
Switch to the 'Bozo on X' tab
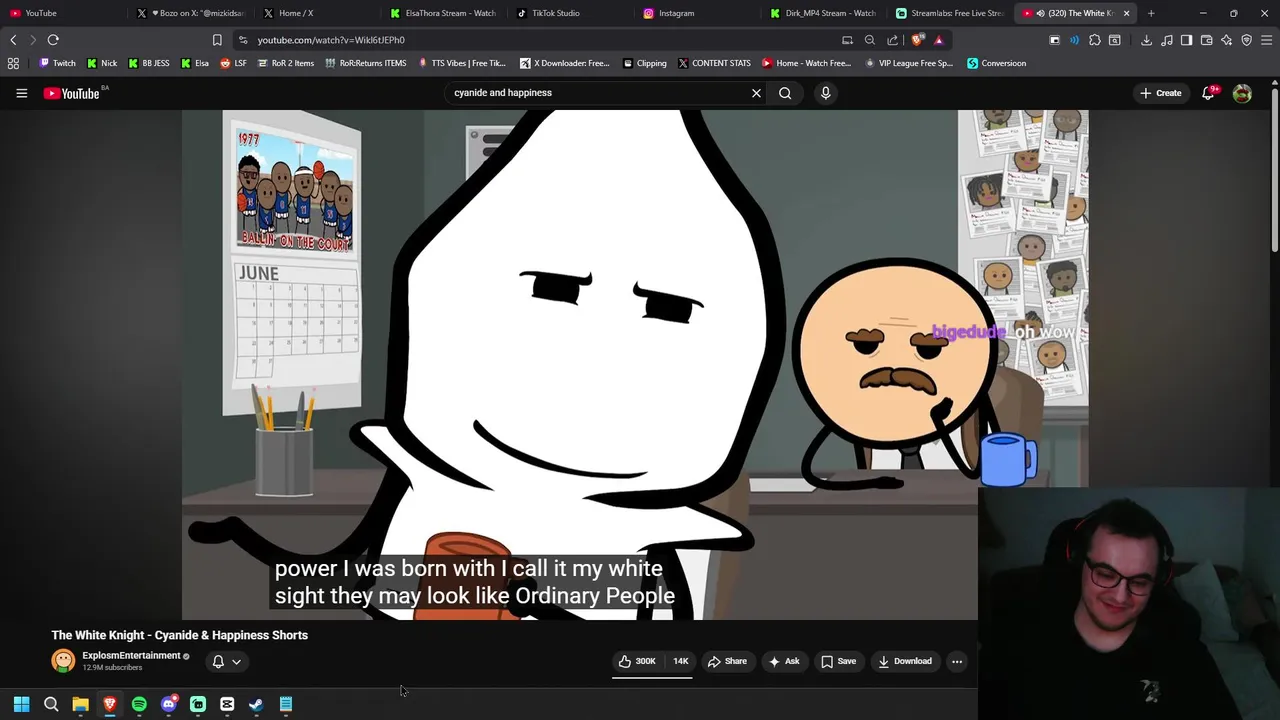(190, 13)
